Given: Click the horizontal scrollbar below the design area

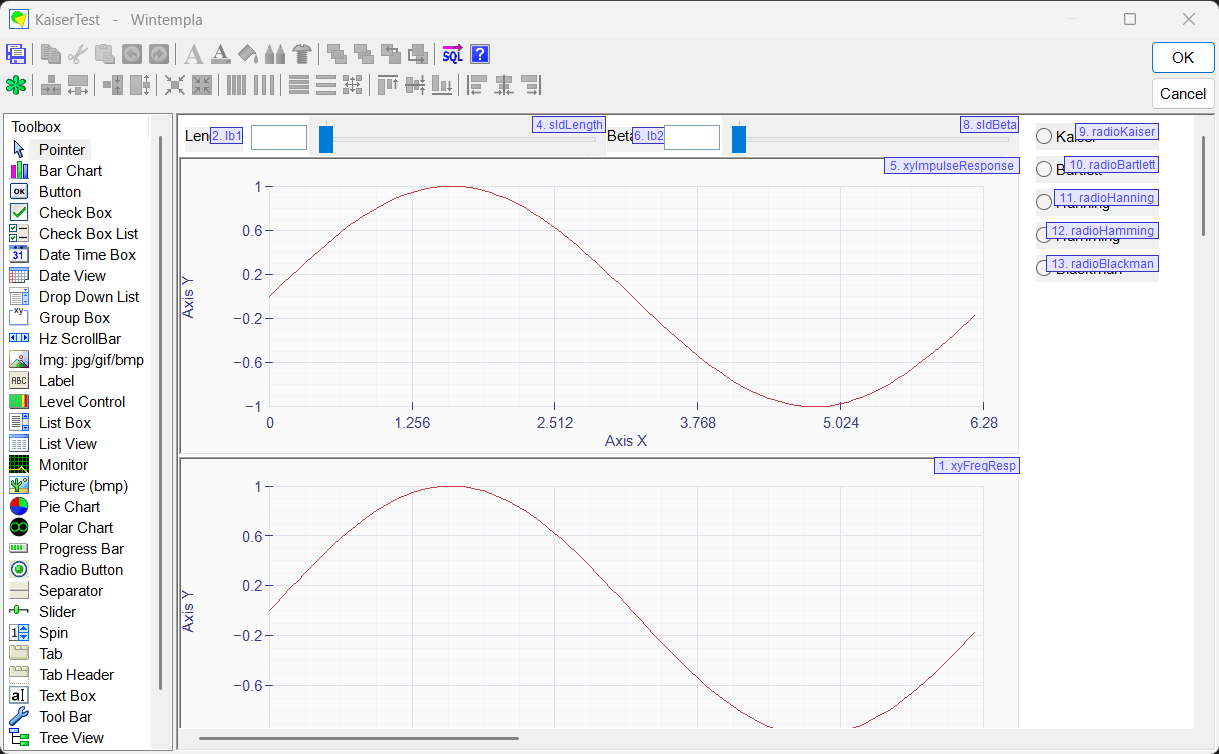Looking at the screenshot, I should pyautogui.click(x=359, y=739).
